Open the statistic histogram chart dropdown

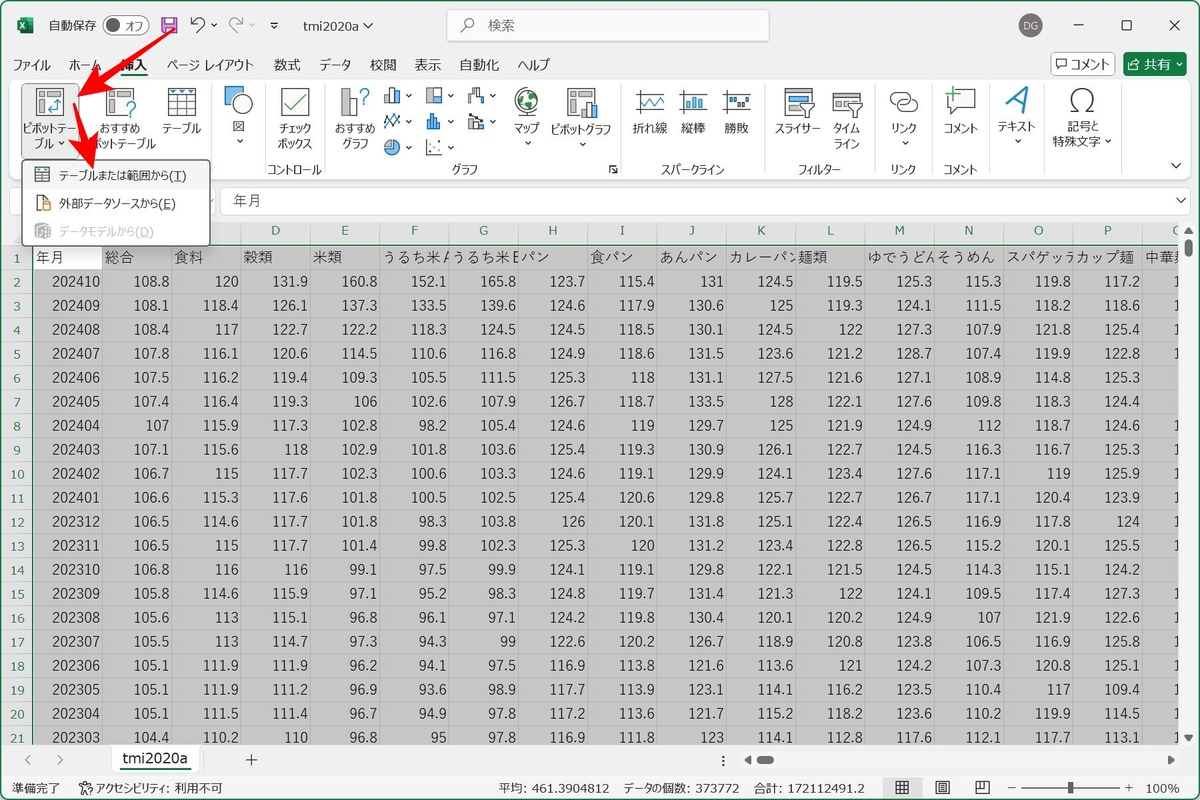tap(439, 121)
